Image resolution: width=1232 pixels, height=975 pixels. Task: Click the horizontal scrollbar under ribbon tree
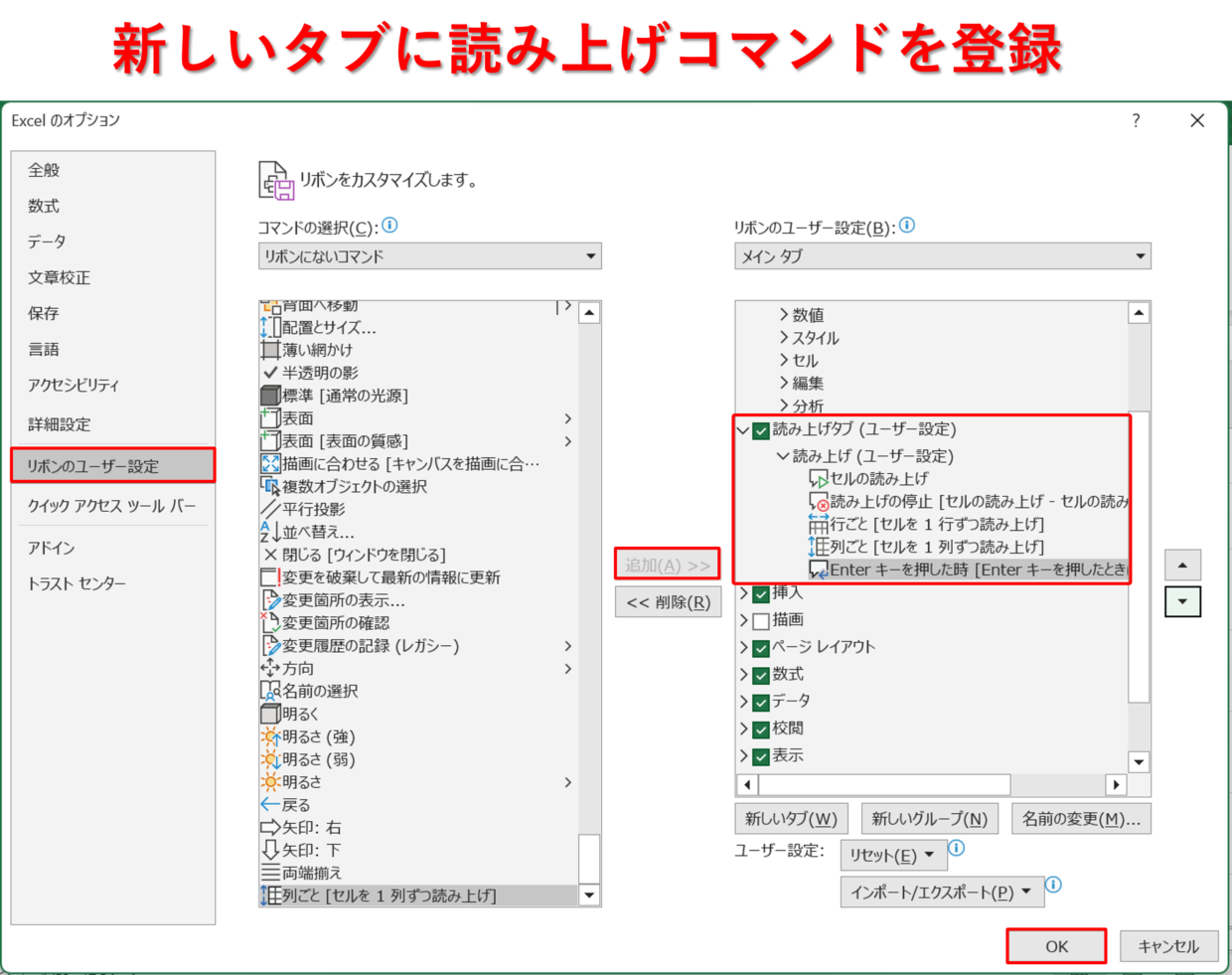pyautogui.click(x=884, y=785)
